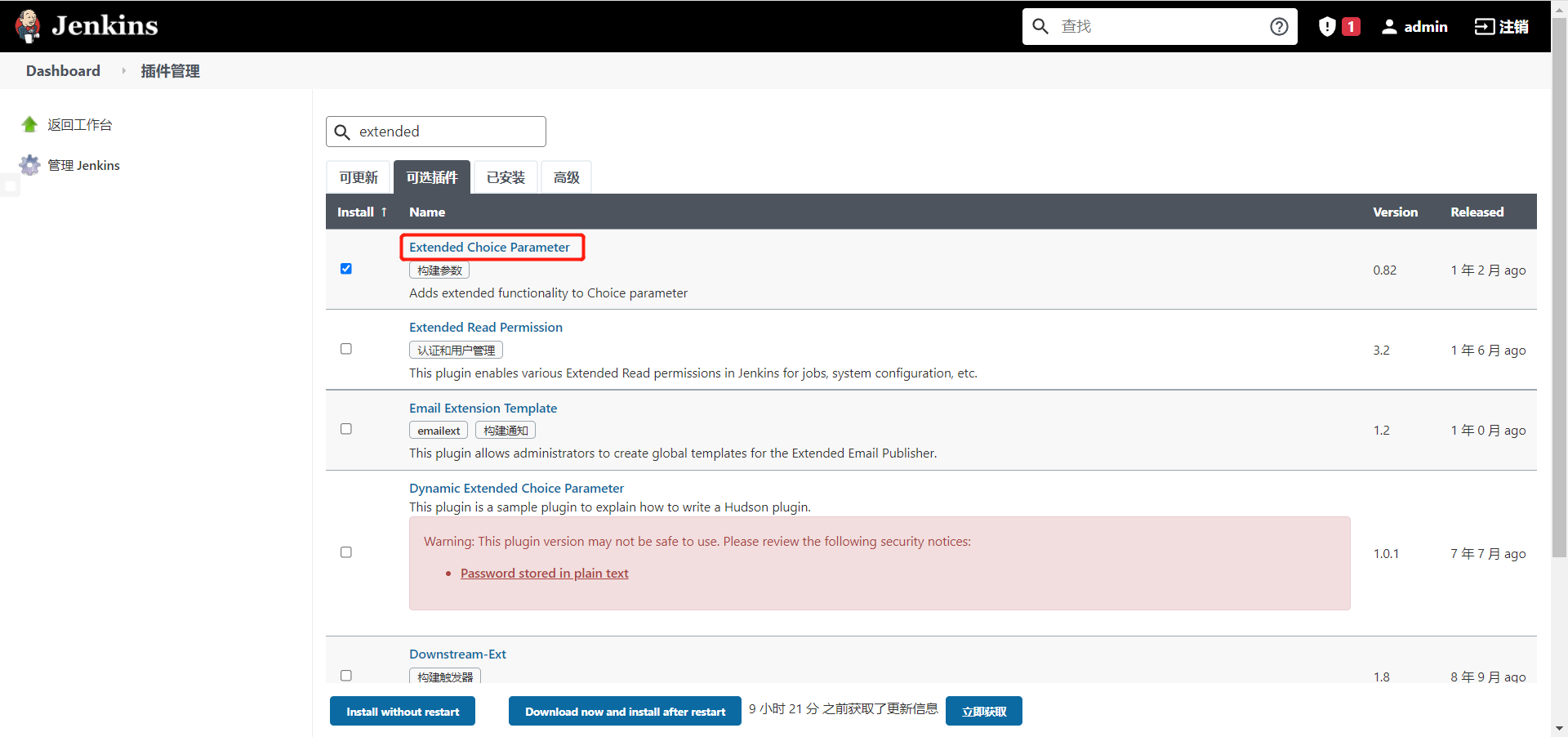The height and width of the screenshot is (737, 1568).
Task: Click the 7 年 7 月 ago released cell
Action: click(1488, 553)
